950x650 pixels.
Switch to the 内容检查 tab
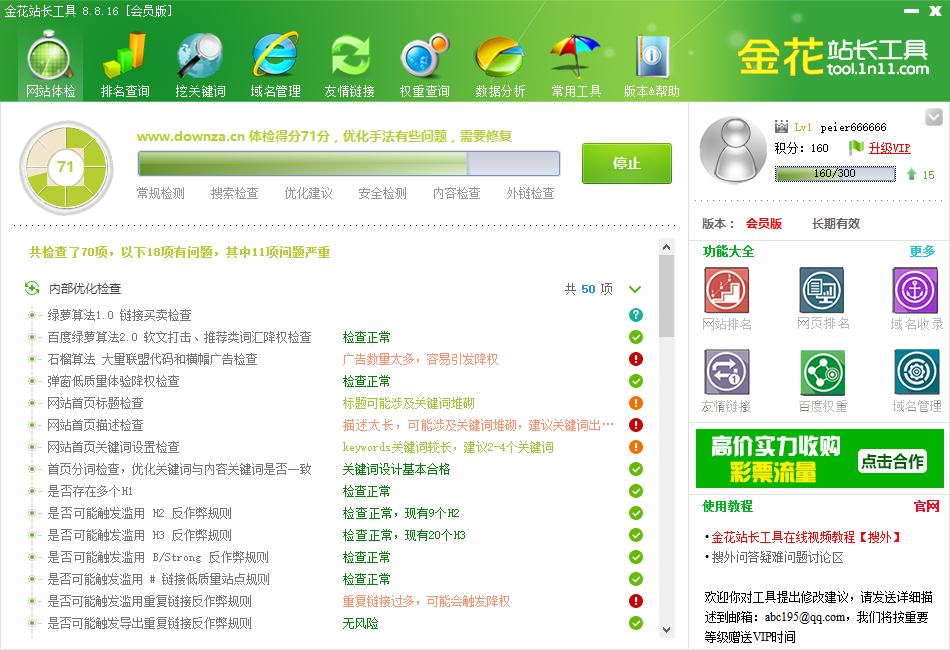click(x=456, y=193)
